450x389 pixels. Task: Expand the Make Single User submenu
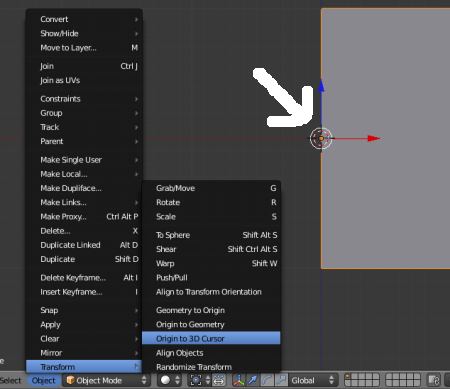tap(84, 160)
